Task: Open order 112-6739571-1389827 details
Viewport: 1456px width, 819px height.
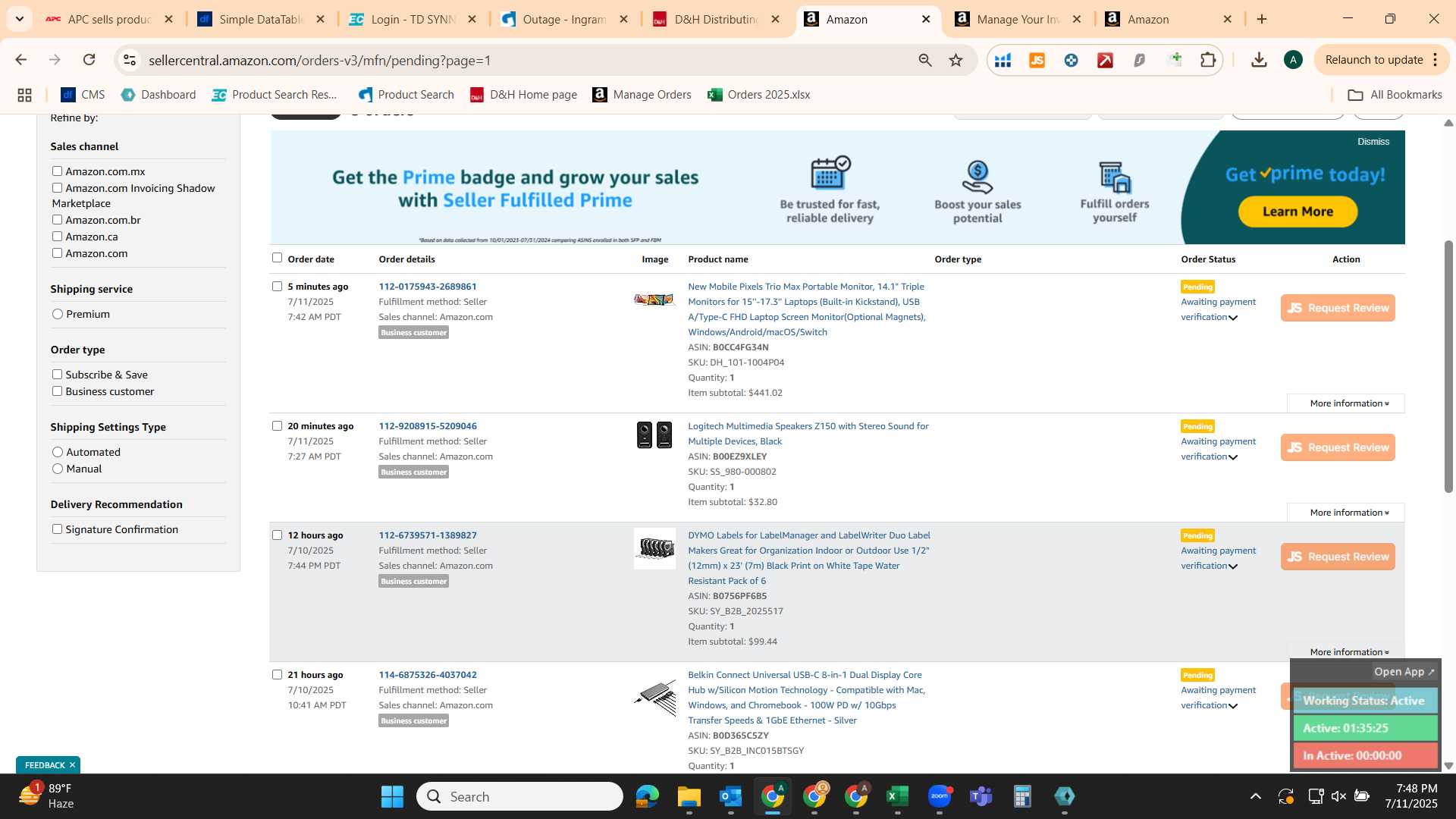Action: point(428,535)
